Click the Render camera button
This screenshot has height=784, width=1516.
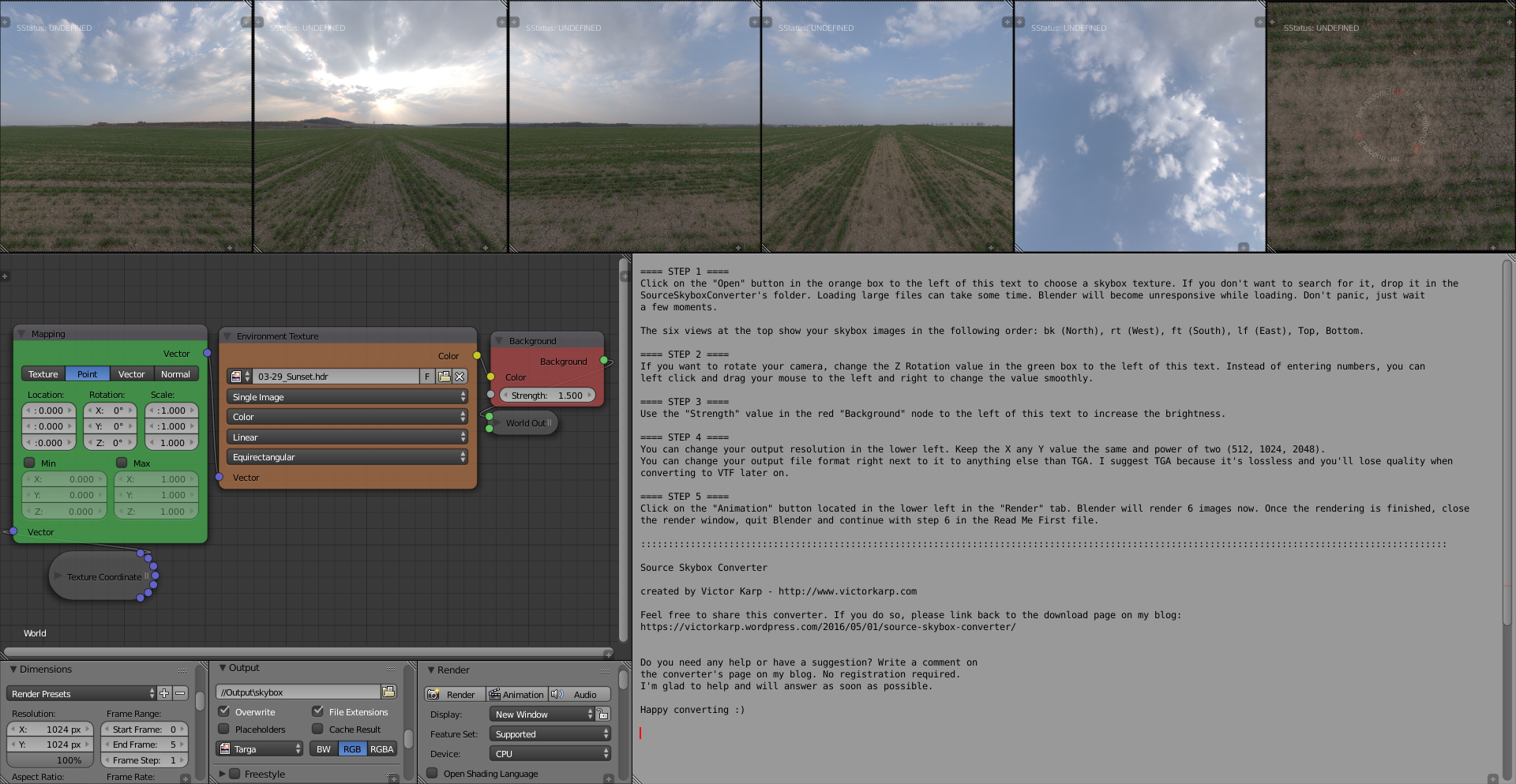click(455, 695)
